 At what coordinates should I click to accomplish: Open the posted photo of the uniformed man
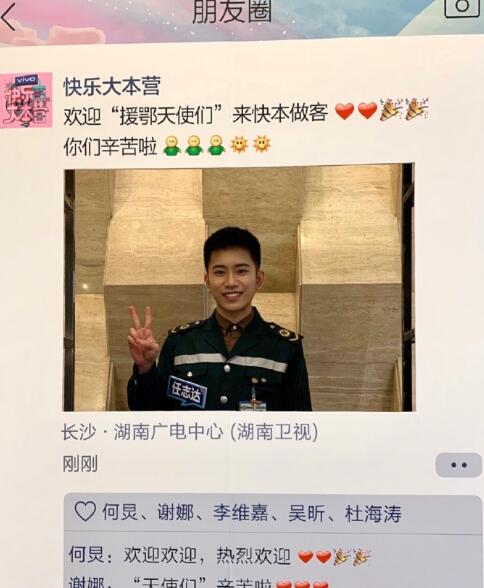[239, 287]
